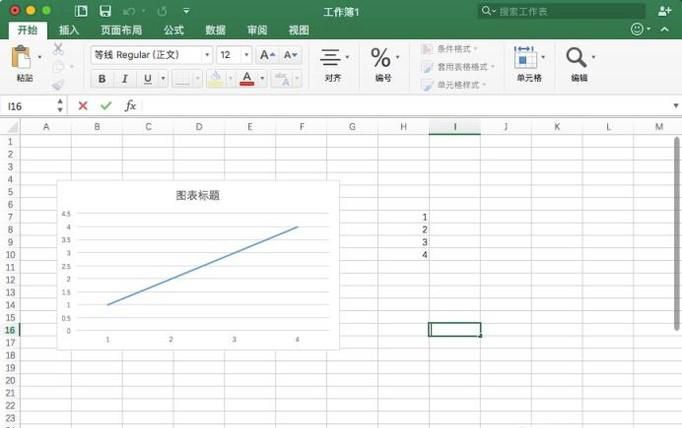682x428 pixels.
Task: Select cell containing value 4 in column H
Action: click(x=404, y=254)
